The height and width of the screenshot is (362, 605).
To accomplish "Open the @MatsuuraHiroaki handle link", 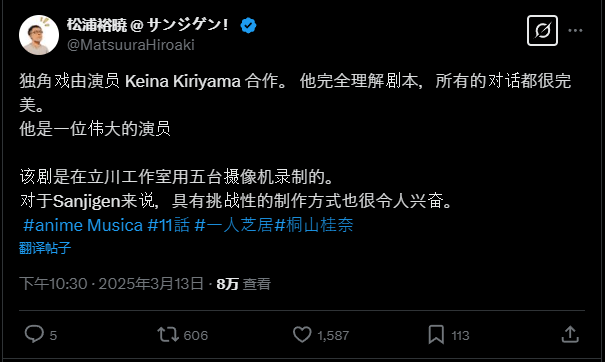I will pyautogui.click(x=131, y=45).
